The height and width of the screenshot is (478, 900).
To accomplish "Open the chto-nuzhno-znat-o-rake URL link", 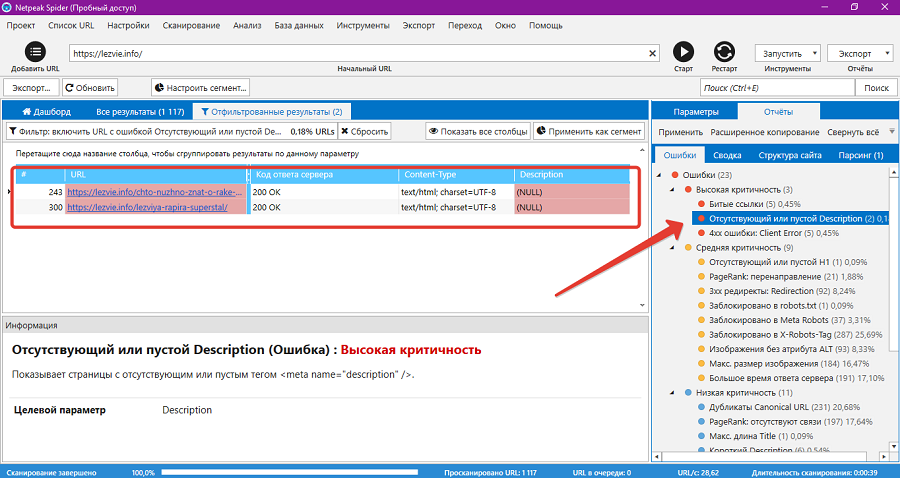I will 154,192.
